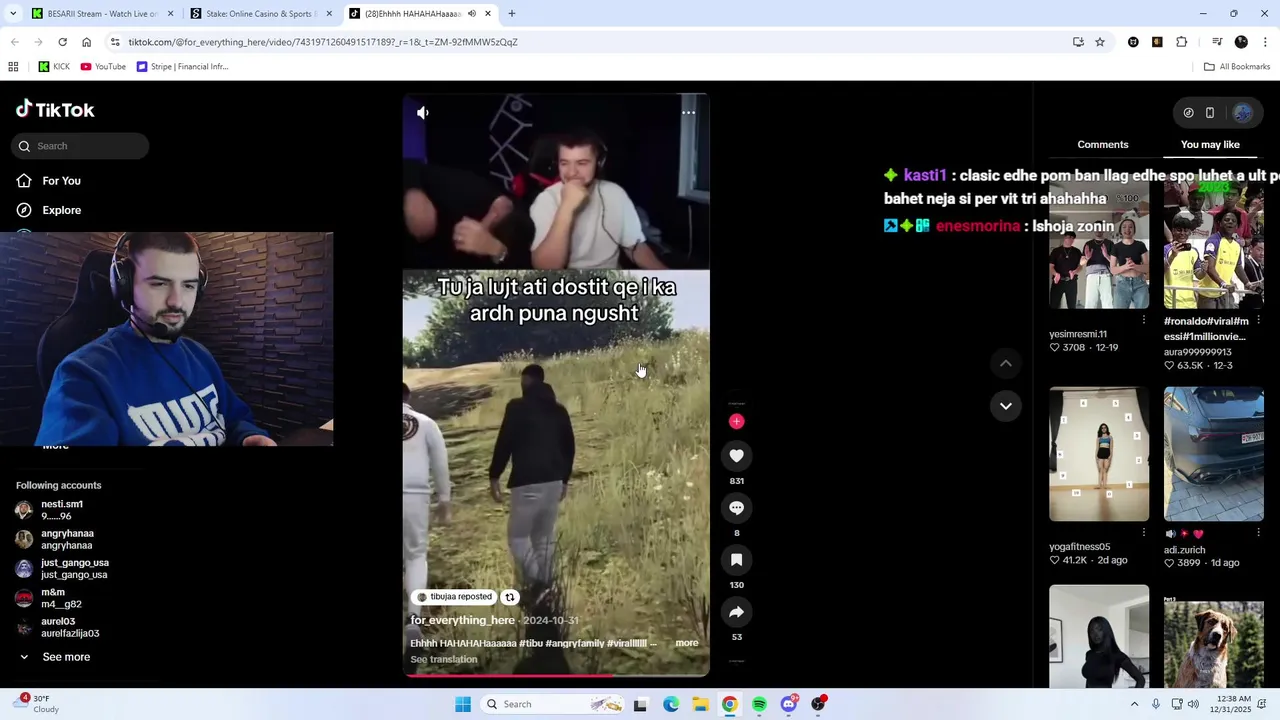Open the Get TikTok app coin icon
Screen dimensions: 1280x720
tap(1188, 113)
